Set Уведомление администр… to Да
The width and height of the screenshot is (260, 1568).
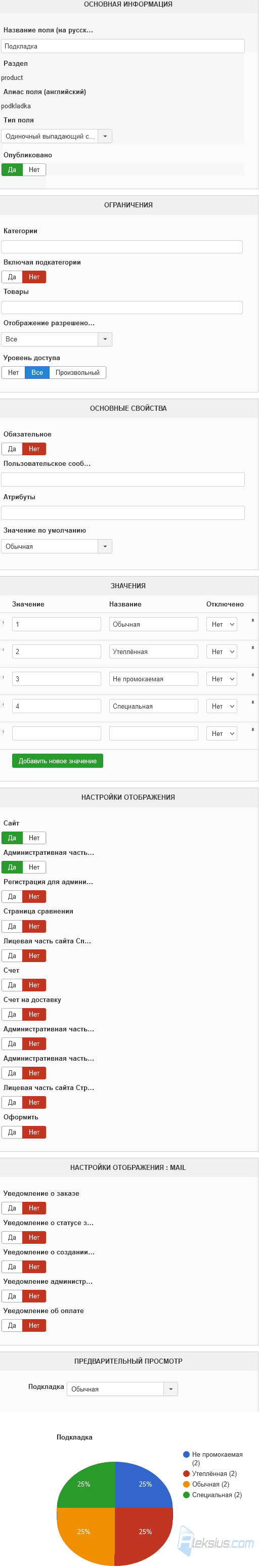12,1296
